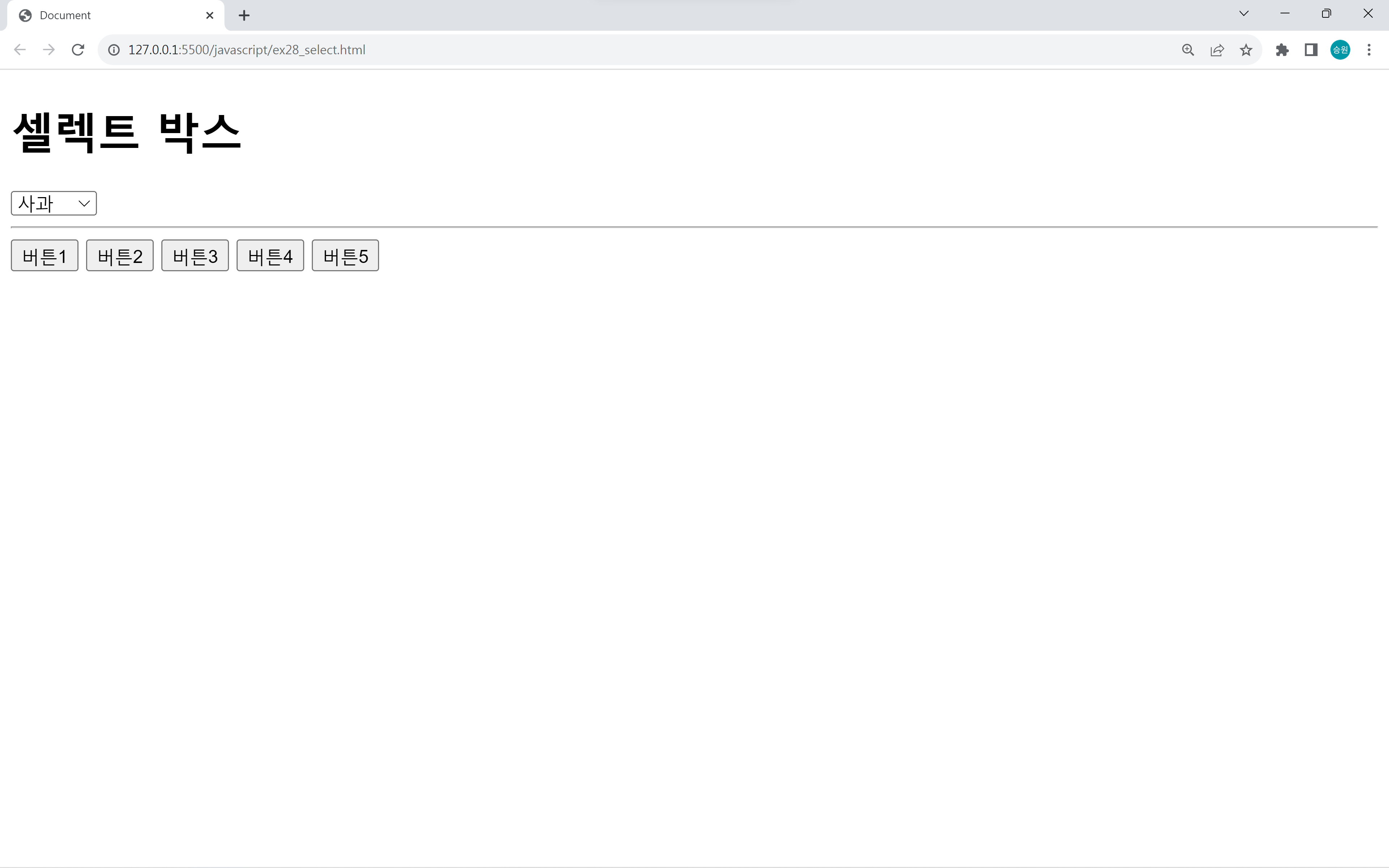Open Chrome three-dot menu
The width and height of the screenshot is (1389, 868).
pyautogui.click(x=1369, y=50)
